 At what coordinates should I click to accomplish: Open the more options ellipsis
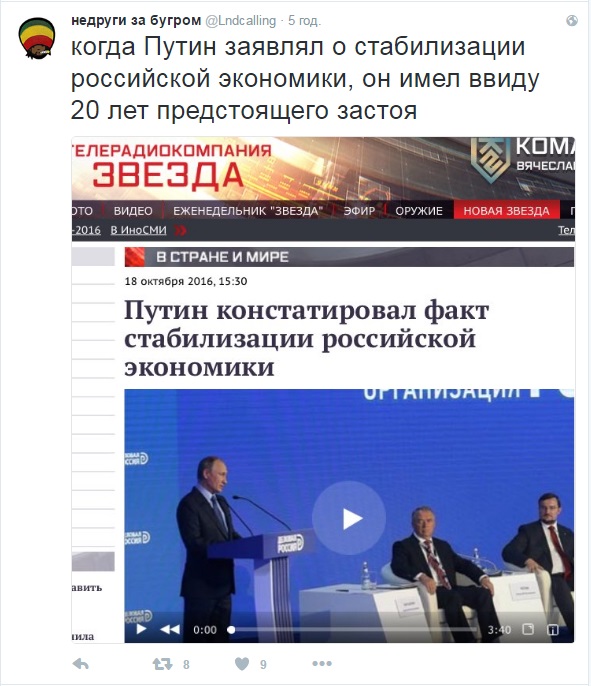click(322, 664)
